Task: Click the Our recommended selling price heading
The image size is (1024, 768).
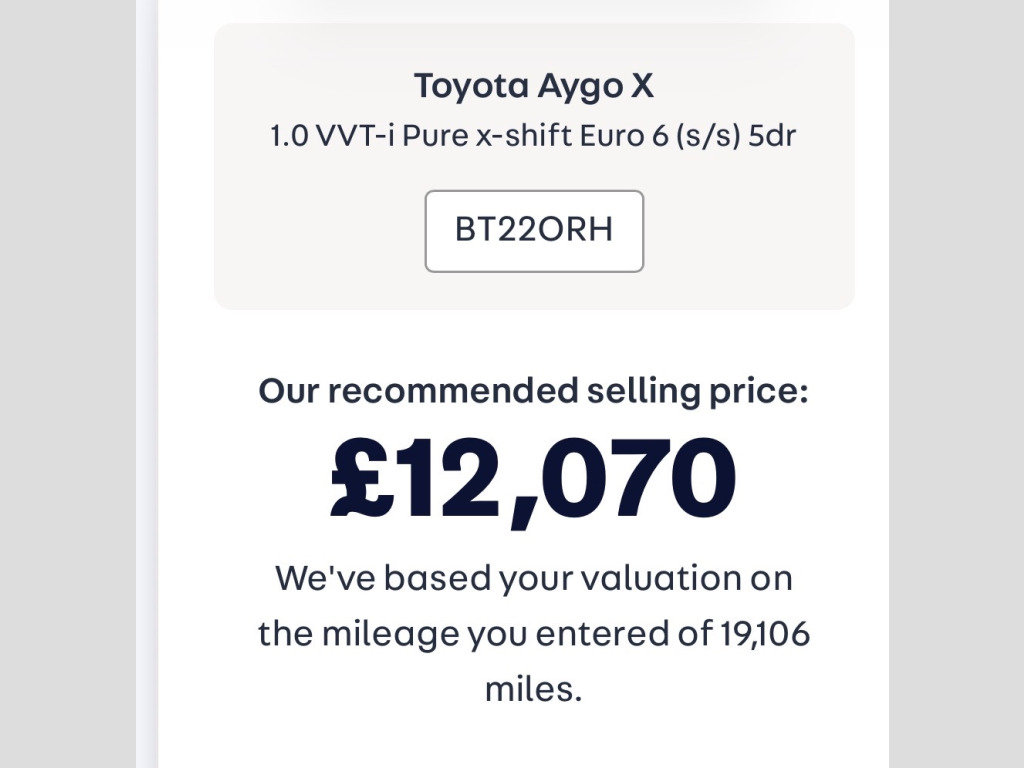Action: (533, 390)
